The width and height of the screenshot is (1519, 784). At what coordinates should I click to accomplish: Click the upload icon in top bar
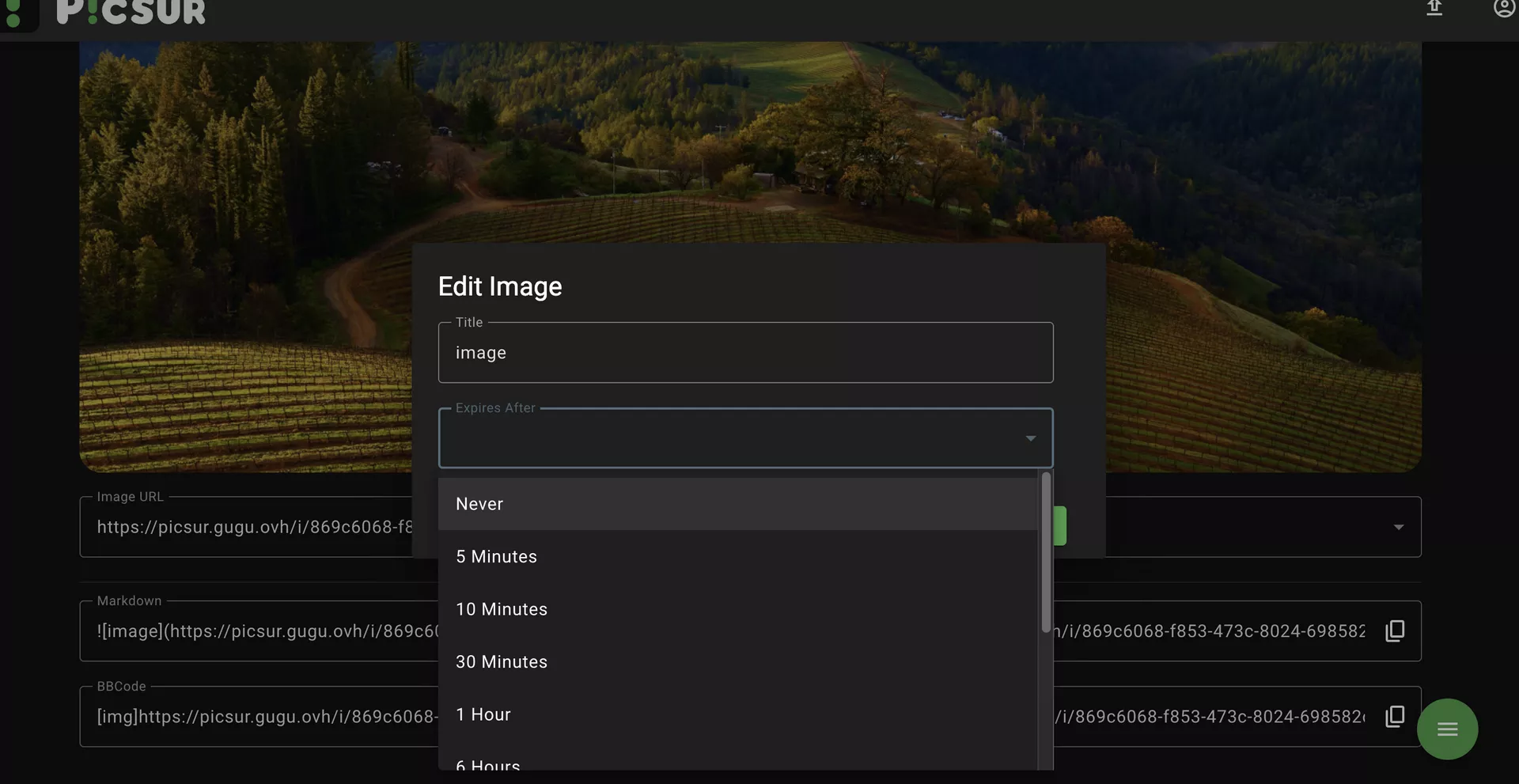click(x=1434, y=9)
